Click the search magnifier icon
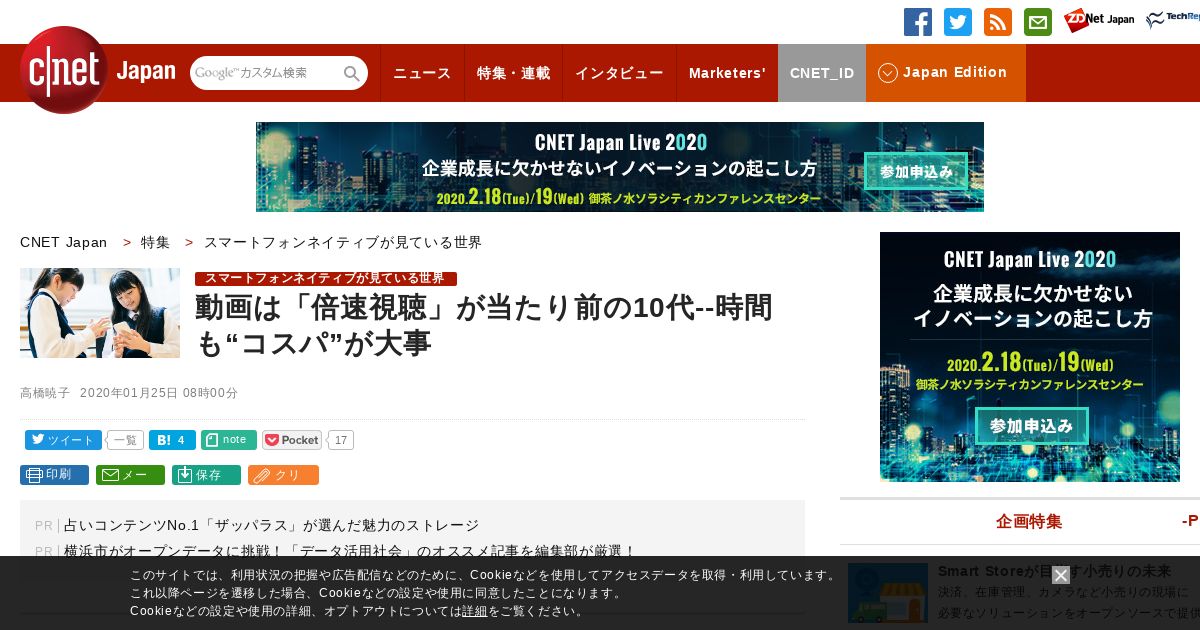This screenshot has height=630, width=1200. click(352, 73)
